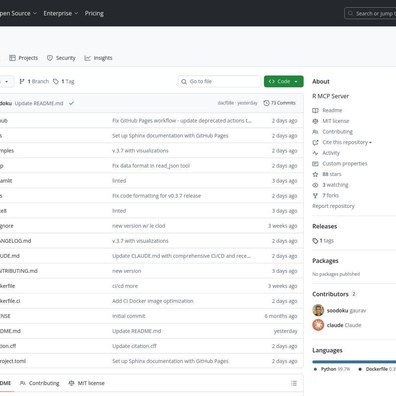Image resolution: width=396 pixels, height=396 pixels.
Task: Open the soodoku contributor profile link
Action: (x=346, y=311)
